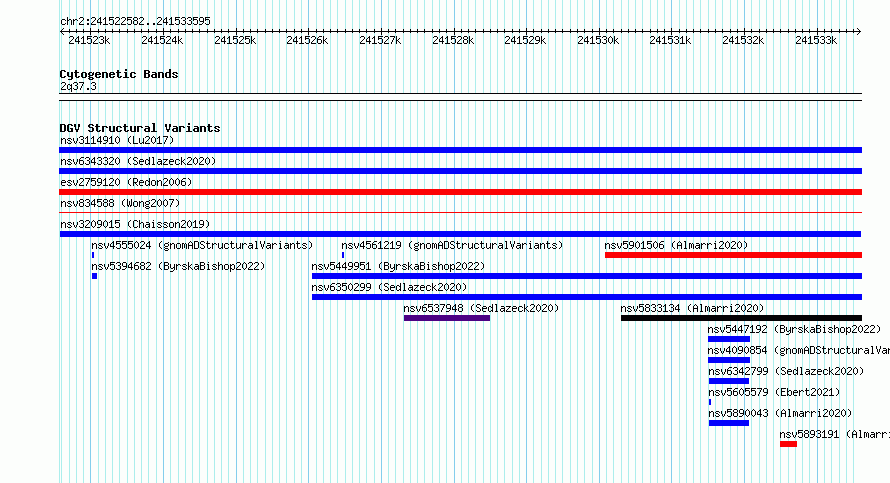Open the nsv3209015 (Chaisson2019) label
Image resolution: width=890 pixels, height=483 pixels.
tap(135, 224)
